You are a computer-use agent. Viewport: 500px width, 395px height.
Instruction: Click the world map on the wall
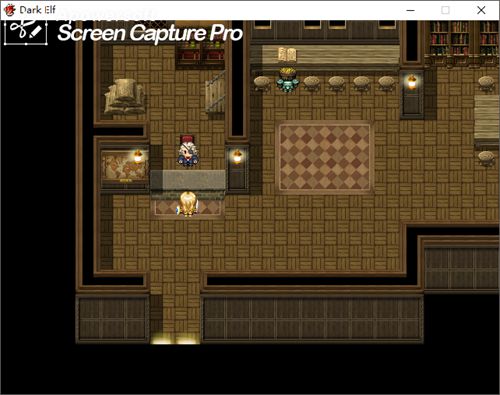(x=124, y=166)
